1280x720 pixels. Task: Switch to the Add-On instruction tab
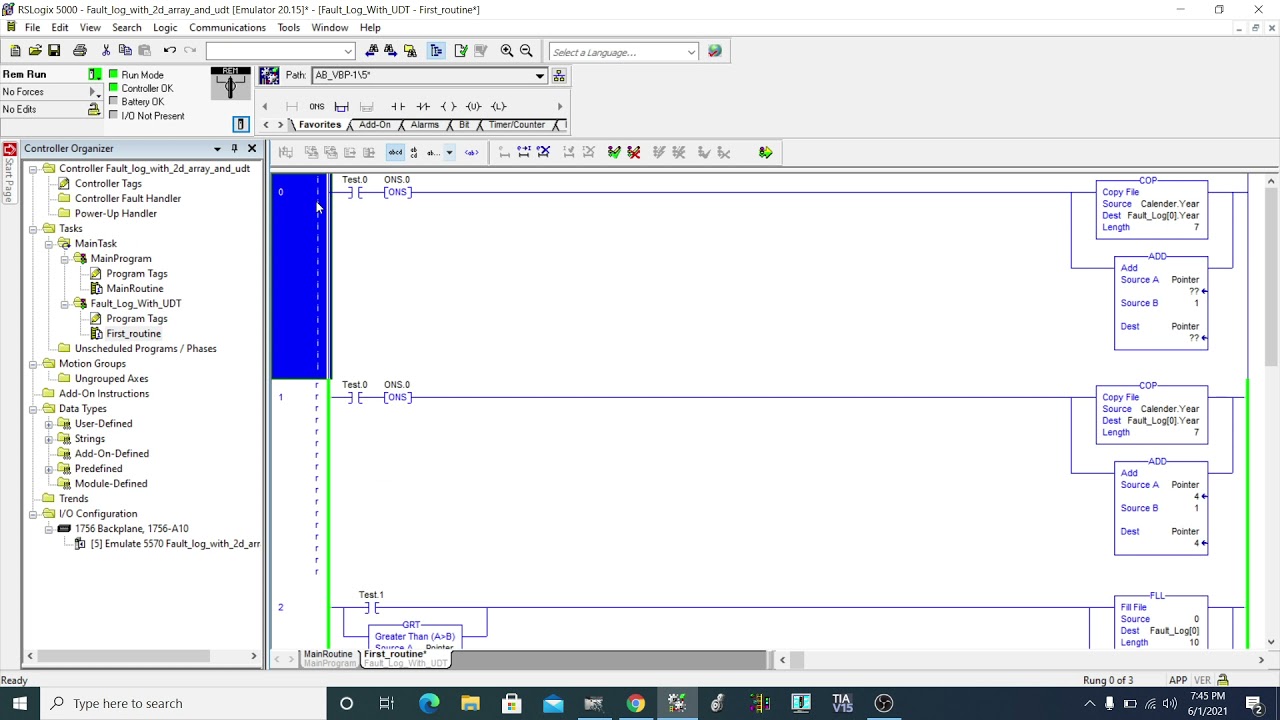(x=375, y=125)
